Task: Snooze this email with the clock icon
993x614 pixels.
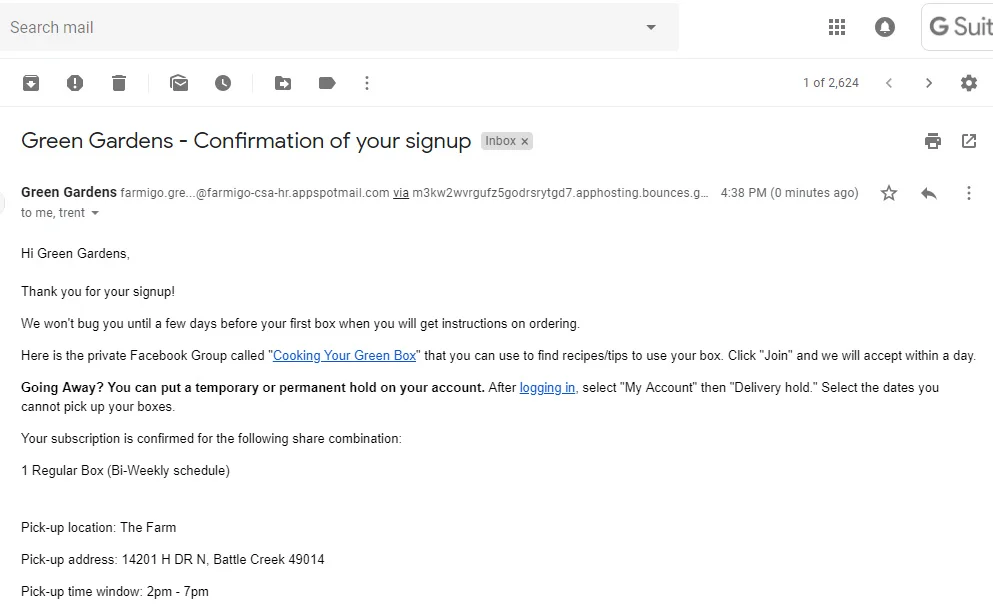Action: (x=223, y=83)
